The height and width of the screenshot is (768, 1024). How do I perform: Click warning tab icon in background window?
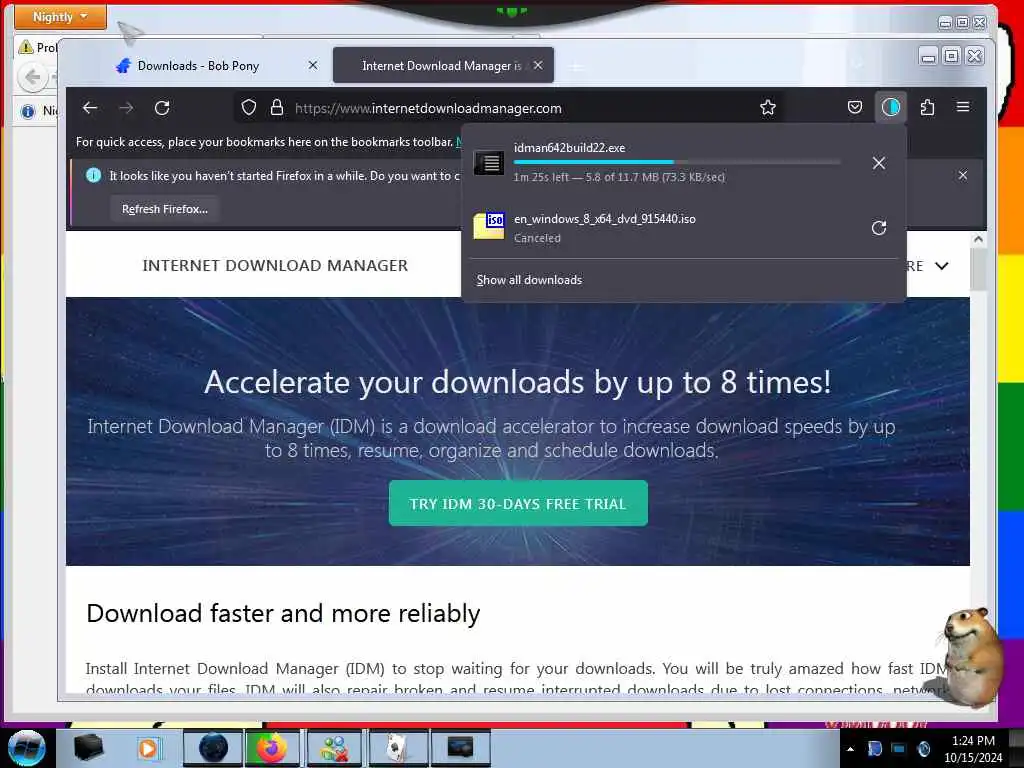click(x=26, y=47)
